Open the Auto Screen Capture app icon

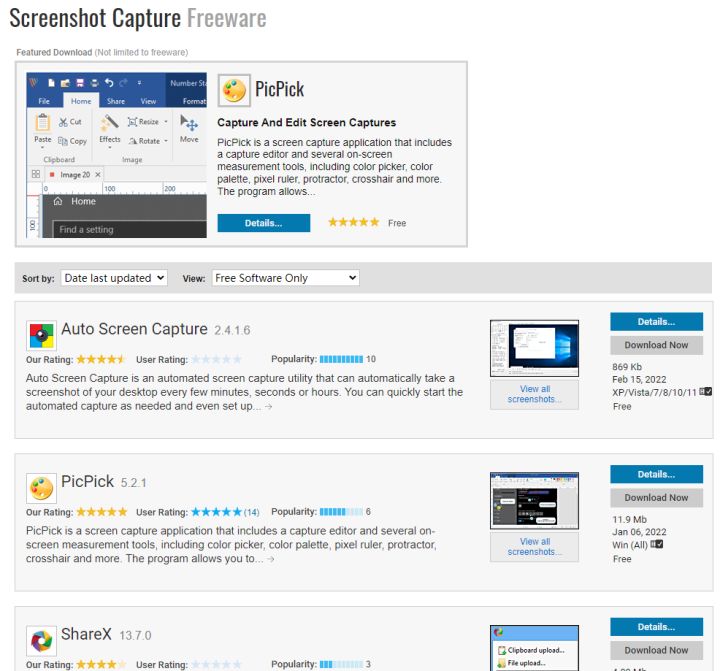(x=41, y=335)
